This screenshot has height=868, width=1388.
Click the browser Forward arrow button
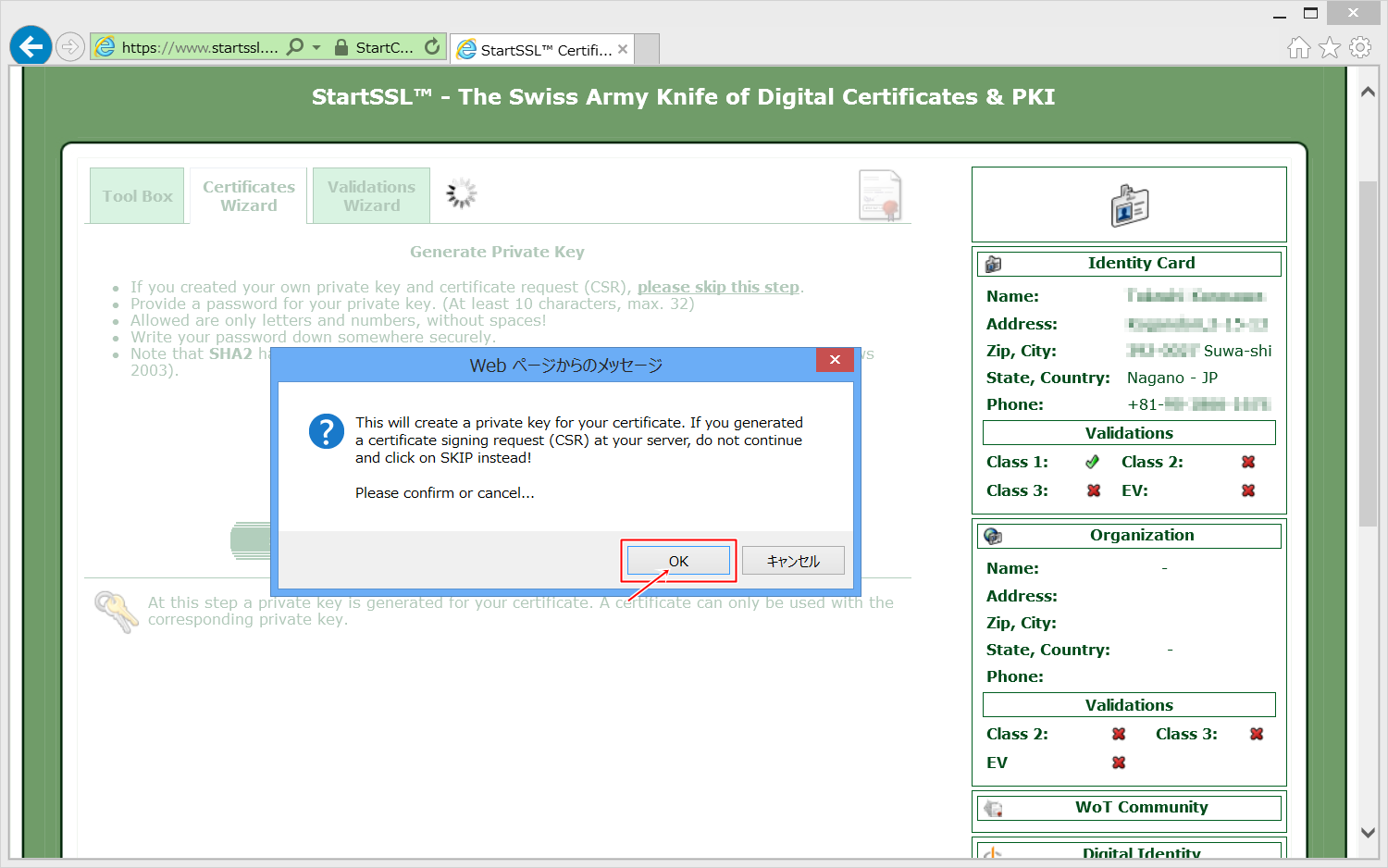tap(70, 46)
